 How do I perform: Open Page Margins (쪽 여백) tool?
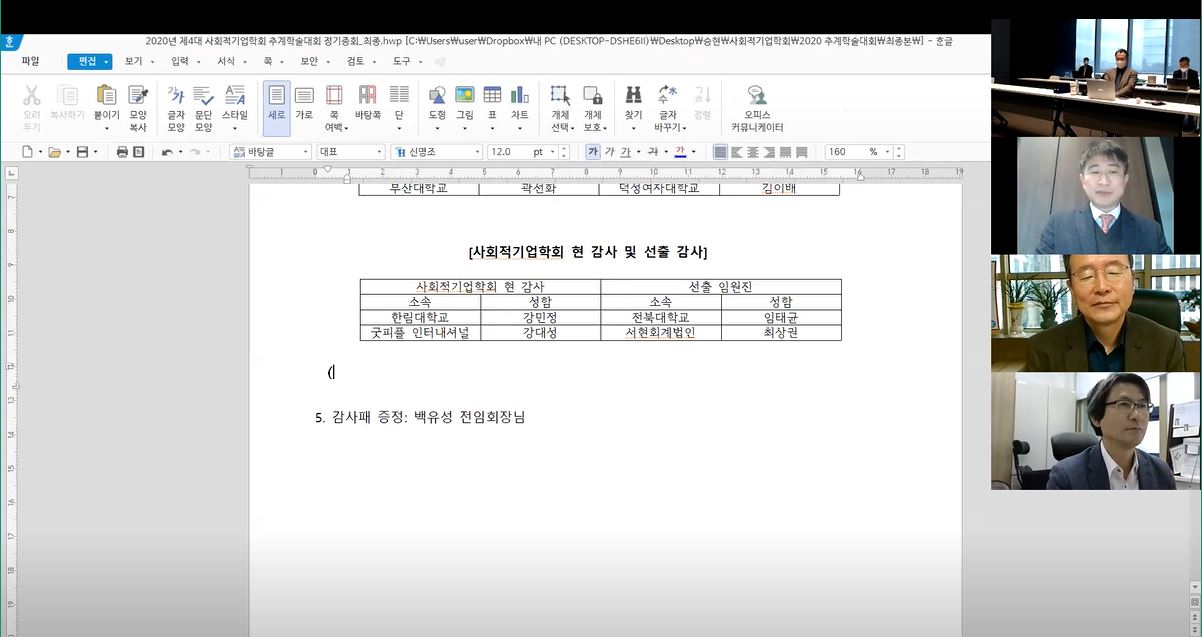coord(334,96)
